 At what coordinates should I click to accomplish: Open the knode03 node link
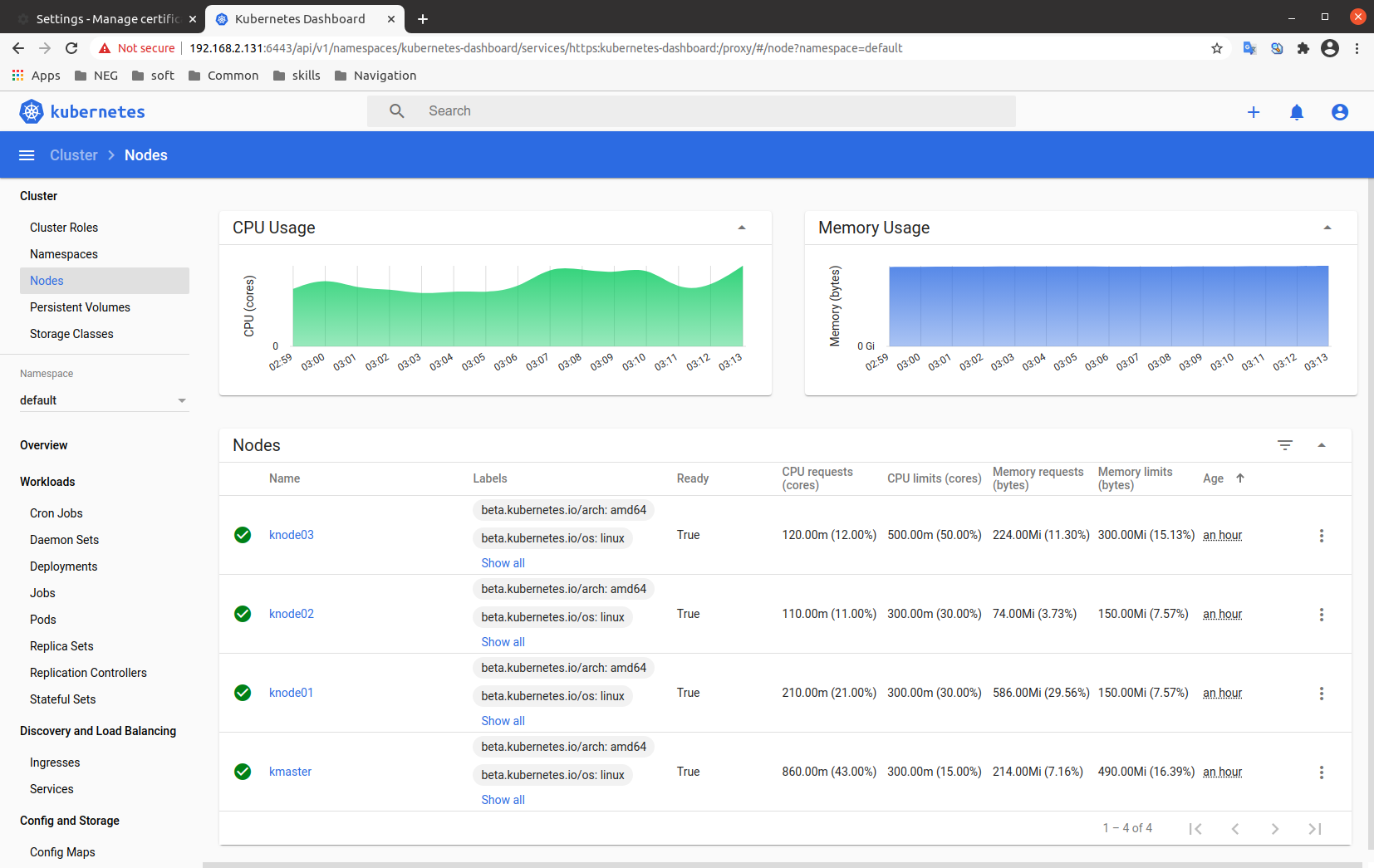coord(292,535)
